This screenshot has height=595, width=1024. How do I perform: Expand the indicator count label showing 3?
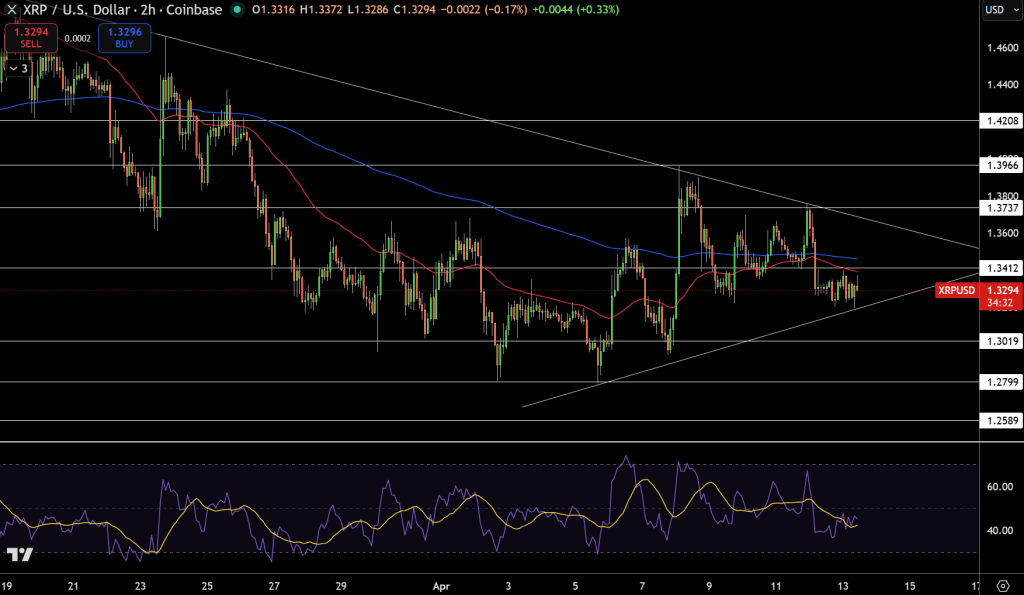click(x=27, y=68)
